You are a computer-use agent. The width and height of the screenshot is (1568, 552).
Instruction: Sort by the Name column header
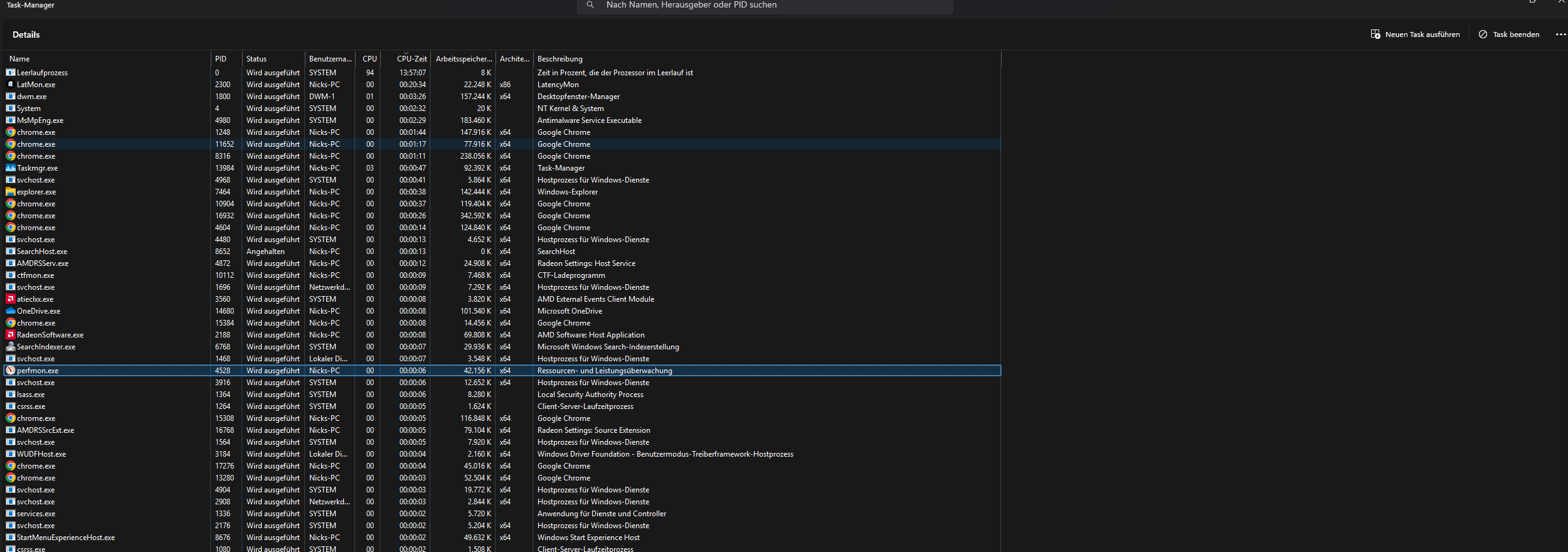tap(107, 59)
